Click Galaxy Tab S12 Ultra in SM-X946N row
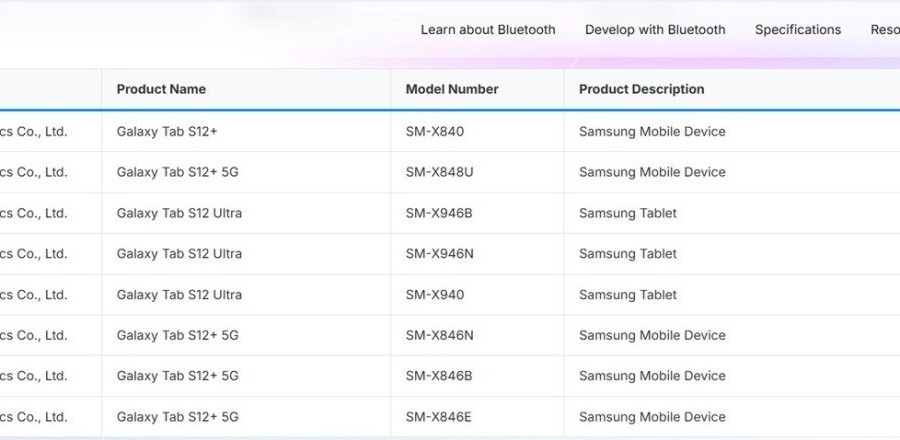 click(x=179, y=254)
